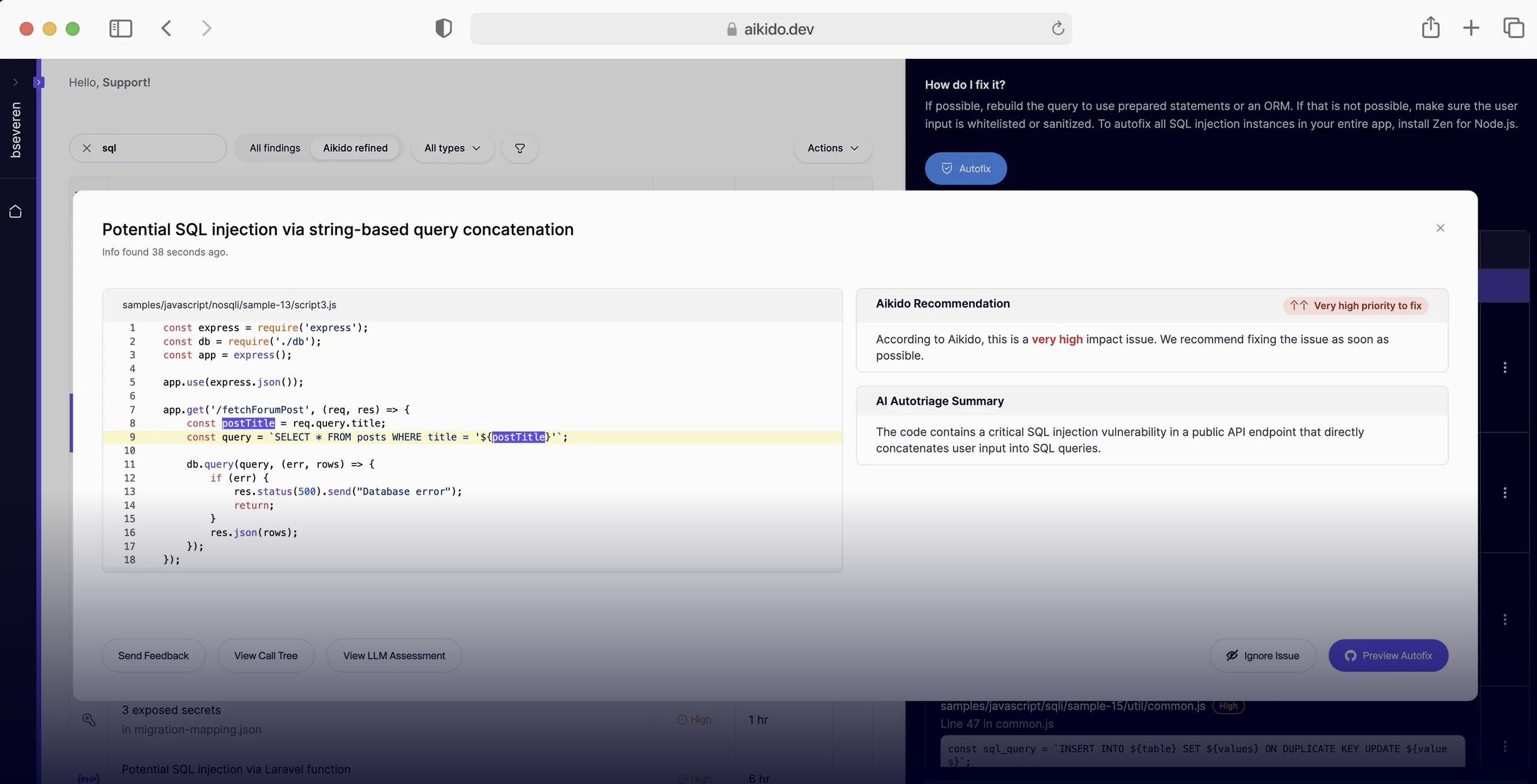1537x784 pixels.
Task: Click the eye-slash icon on Ignore Issue
Action: click(1231, 655)
